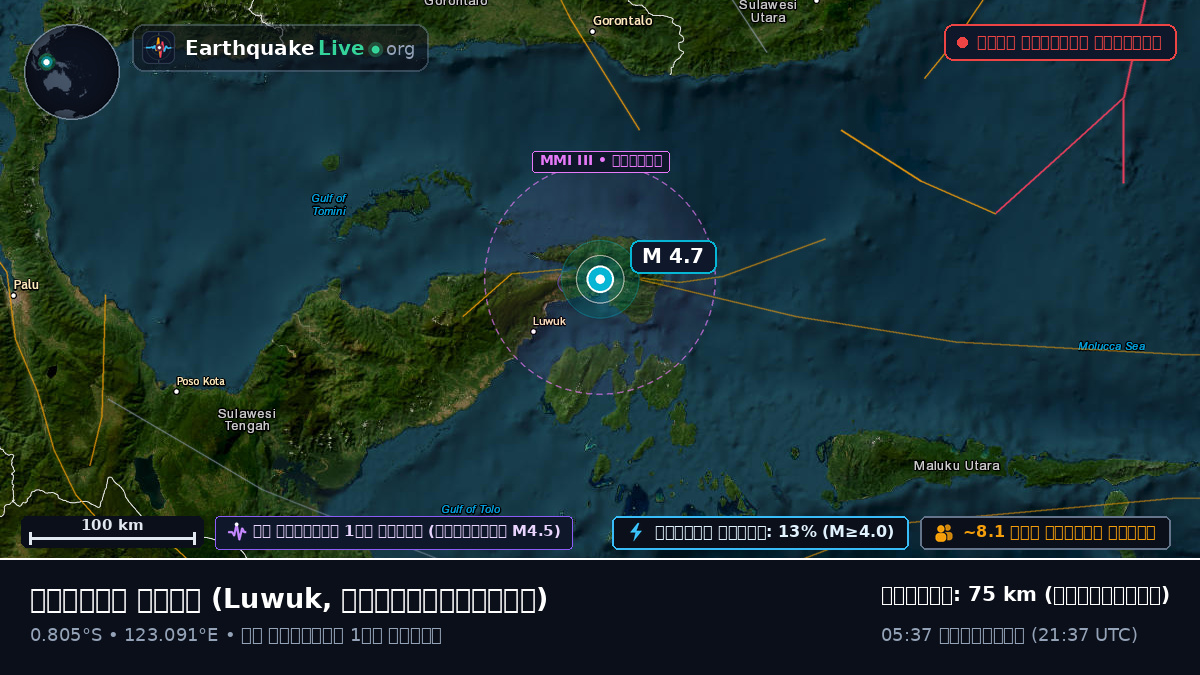Click the Gulf of Tolo label
The width and height of the screenshot is (1200, 675).
tap(471, 509)
